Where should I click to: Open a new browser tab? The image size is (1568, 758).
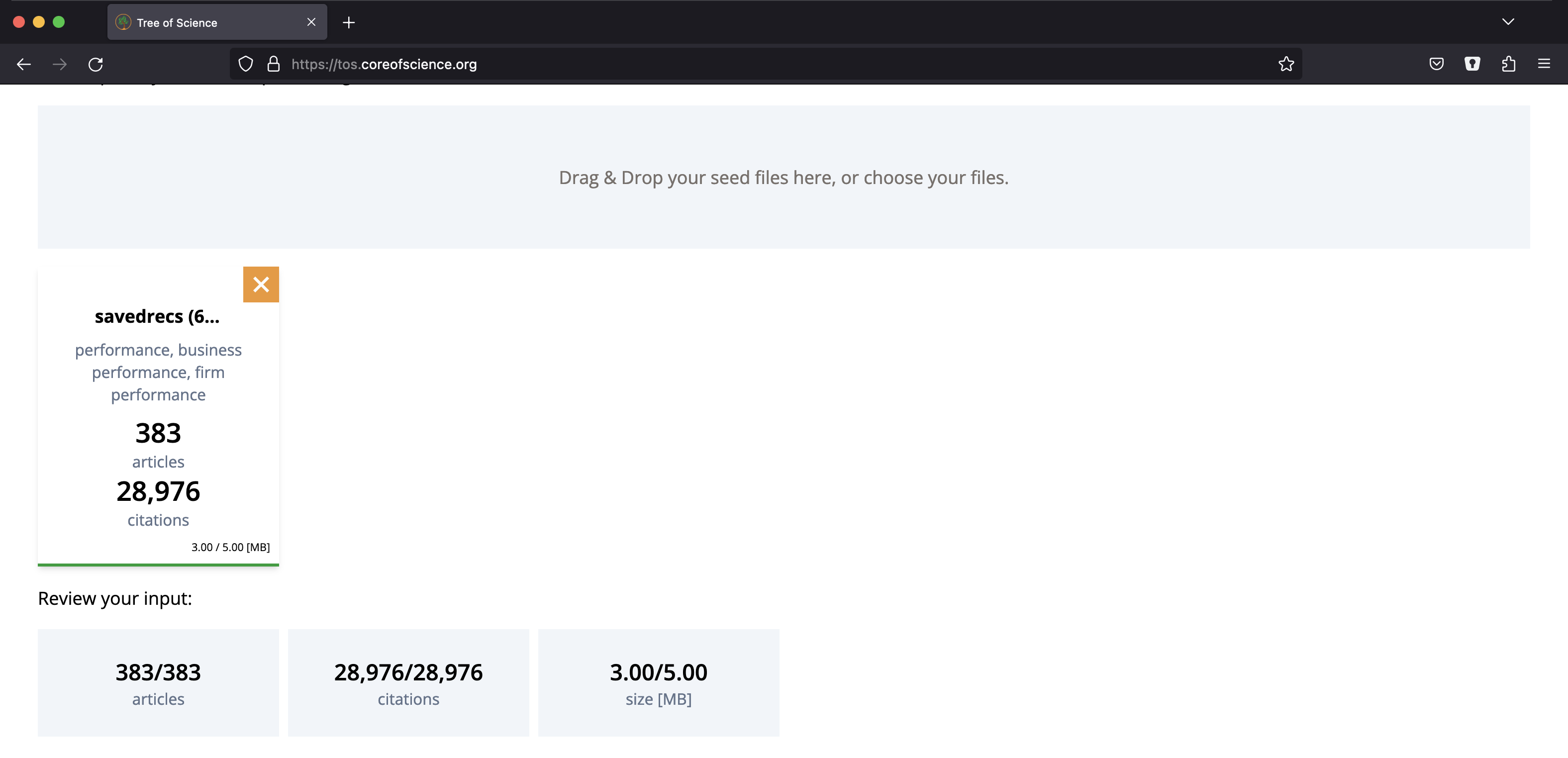(349, 22)
